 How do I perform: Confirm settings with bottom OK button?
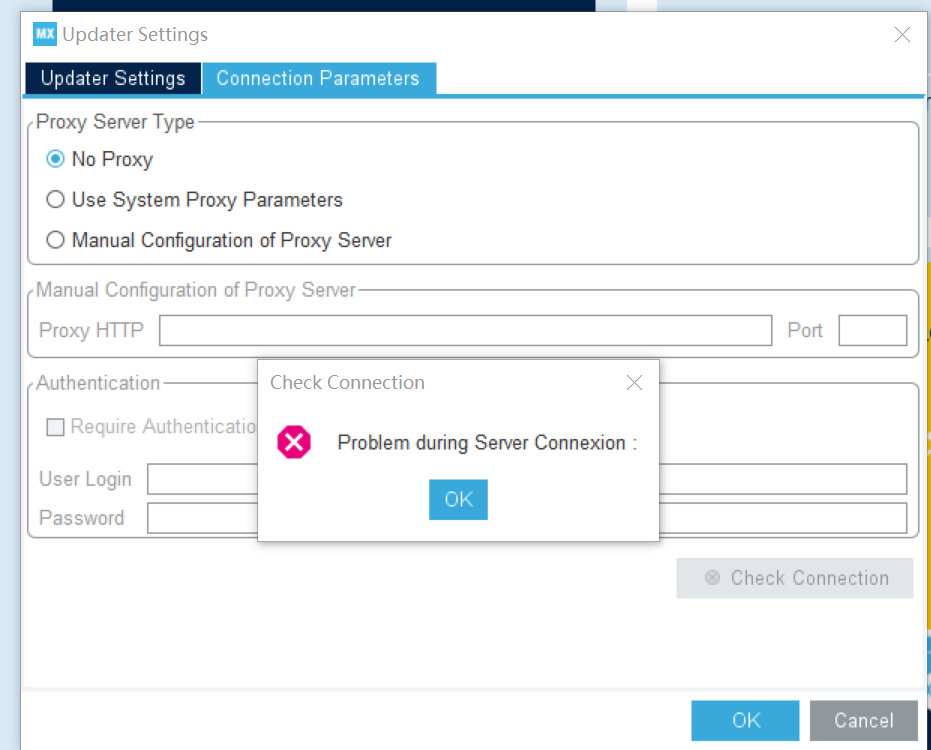(745, 720)
